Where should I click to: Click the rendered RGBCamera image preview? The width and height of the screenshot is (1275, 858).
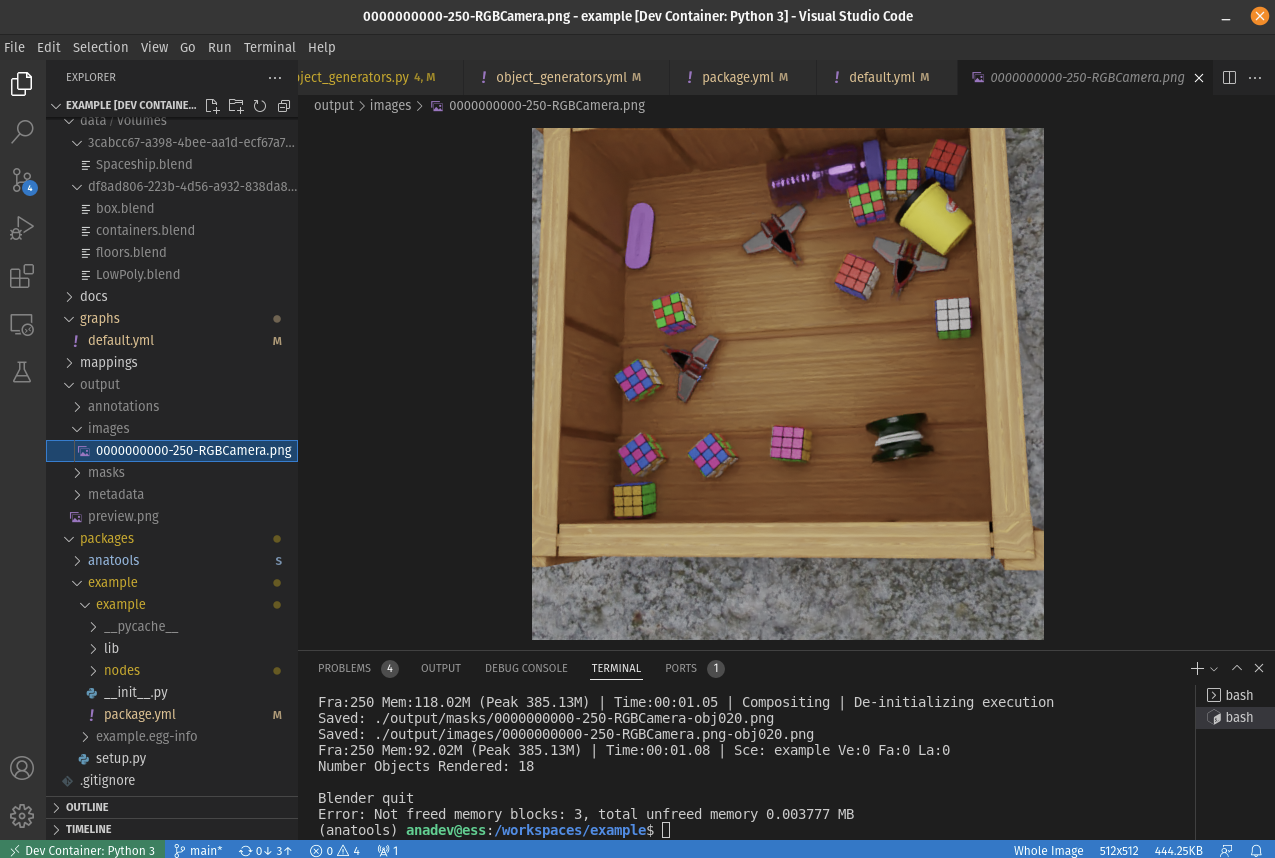point(787,384)
